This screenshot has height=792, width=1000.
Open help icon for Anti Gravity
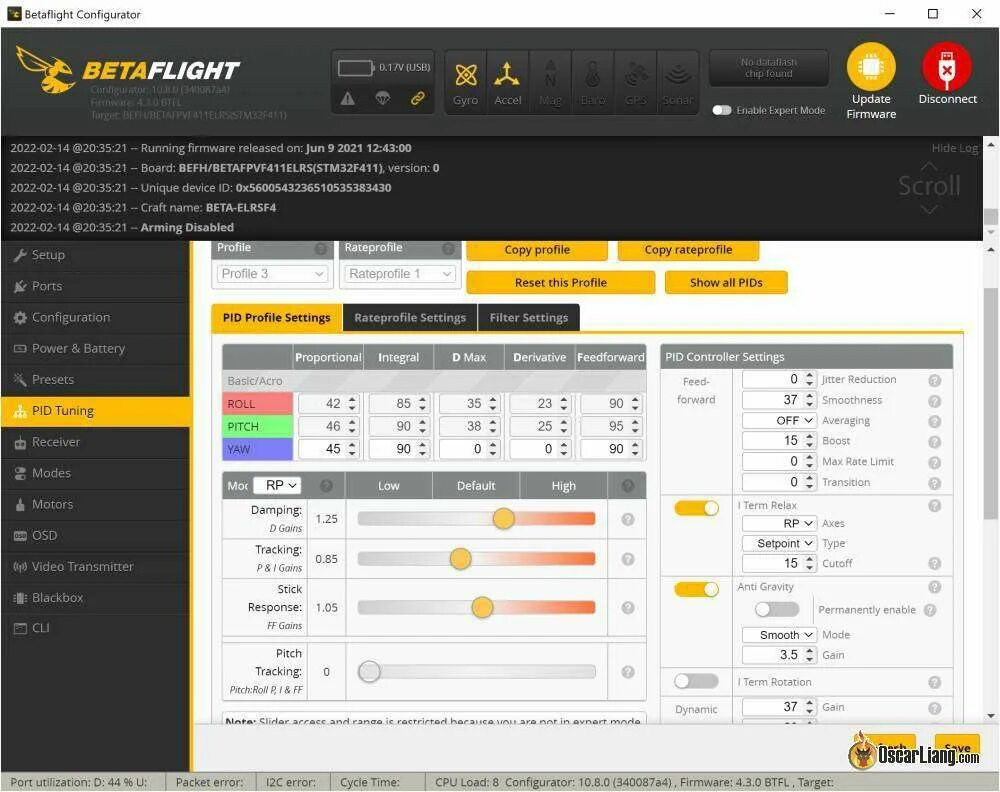(935, 587)
